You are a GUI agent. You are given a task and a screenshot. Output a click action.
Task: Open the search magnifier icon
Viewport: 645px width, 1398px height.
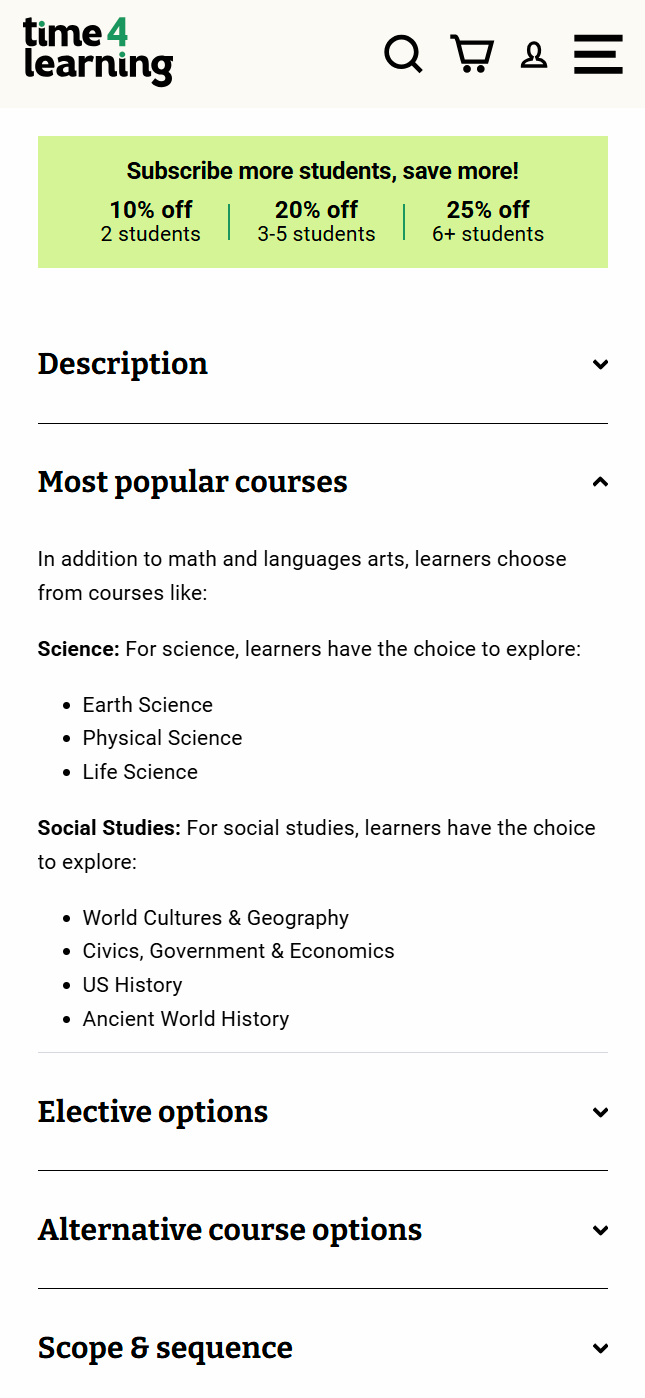(403, 54)
